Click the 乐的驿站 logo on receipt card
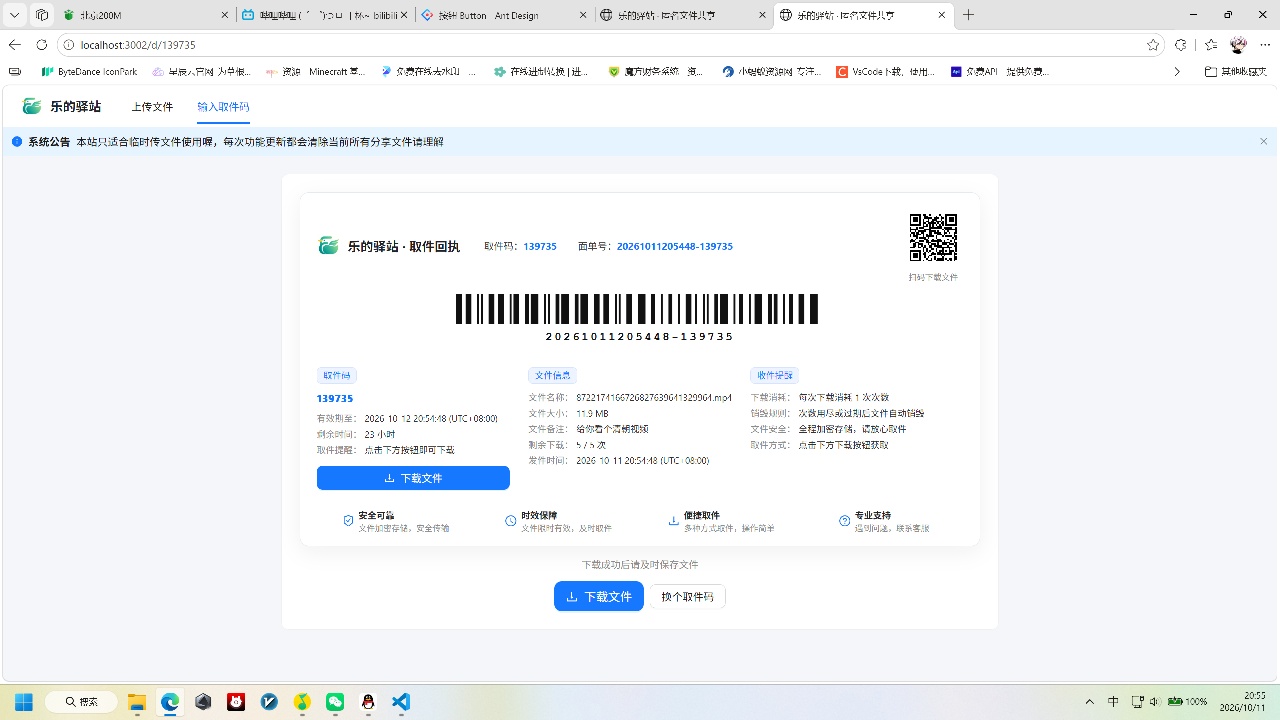The image size is (1280, 720). click(328, 246)
